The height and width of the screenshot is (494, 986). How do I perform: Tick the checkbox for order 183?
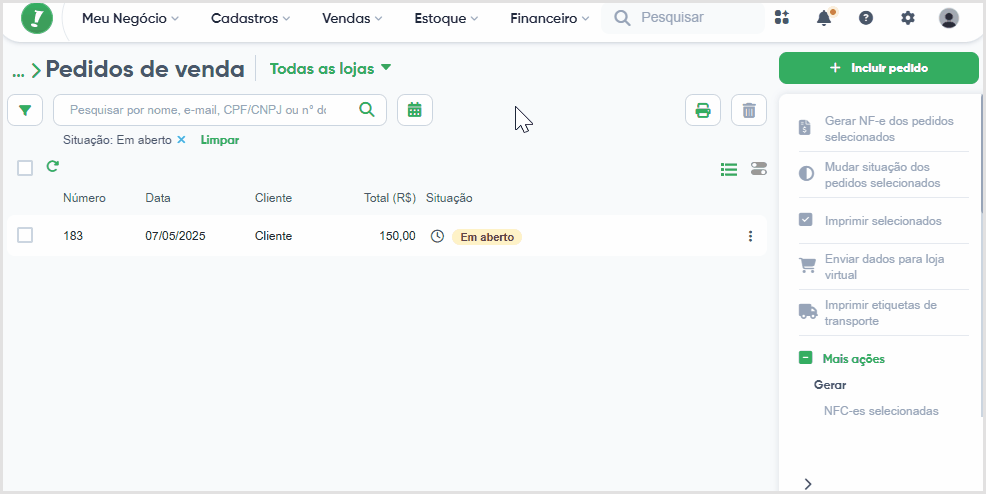[25, 235]
